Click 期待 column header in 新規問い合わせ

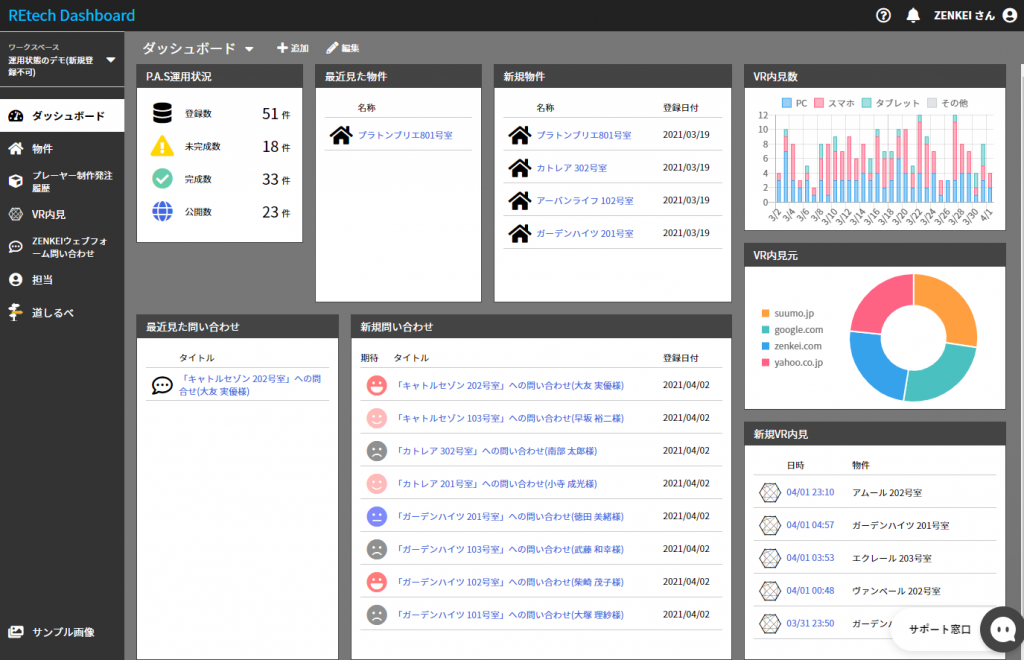coord(370,358)
